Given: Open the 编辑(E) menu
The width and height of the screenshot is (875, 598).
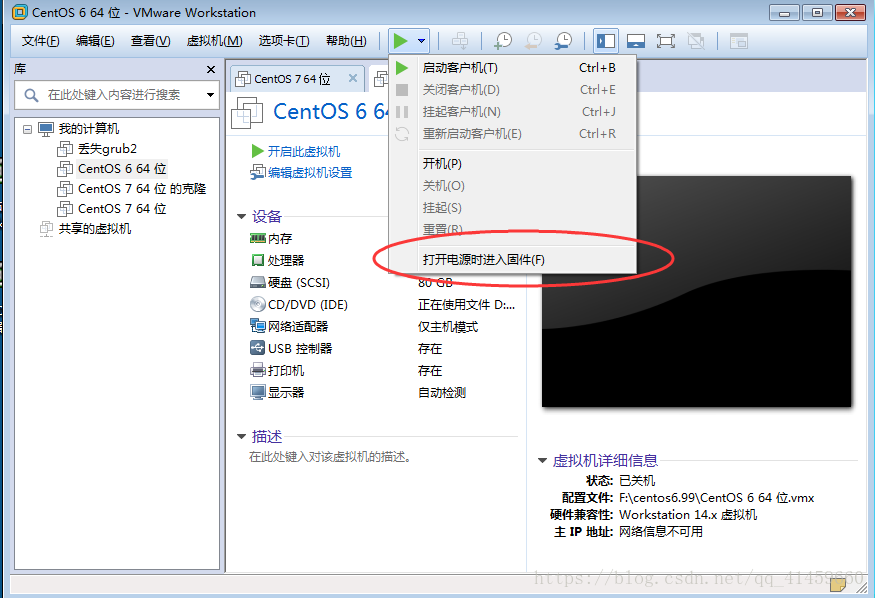Looking at the screenshot, I should [x=95, y=41].
